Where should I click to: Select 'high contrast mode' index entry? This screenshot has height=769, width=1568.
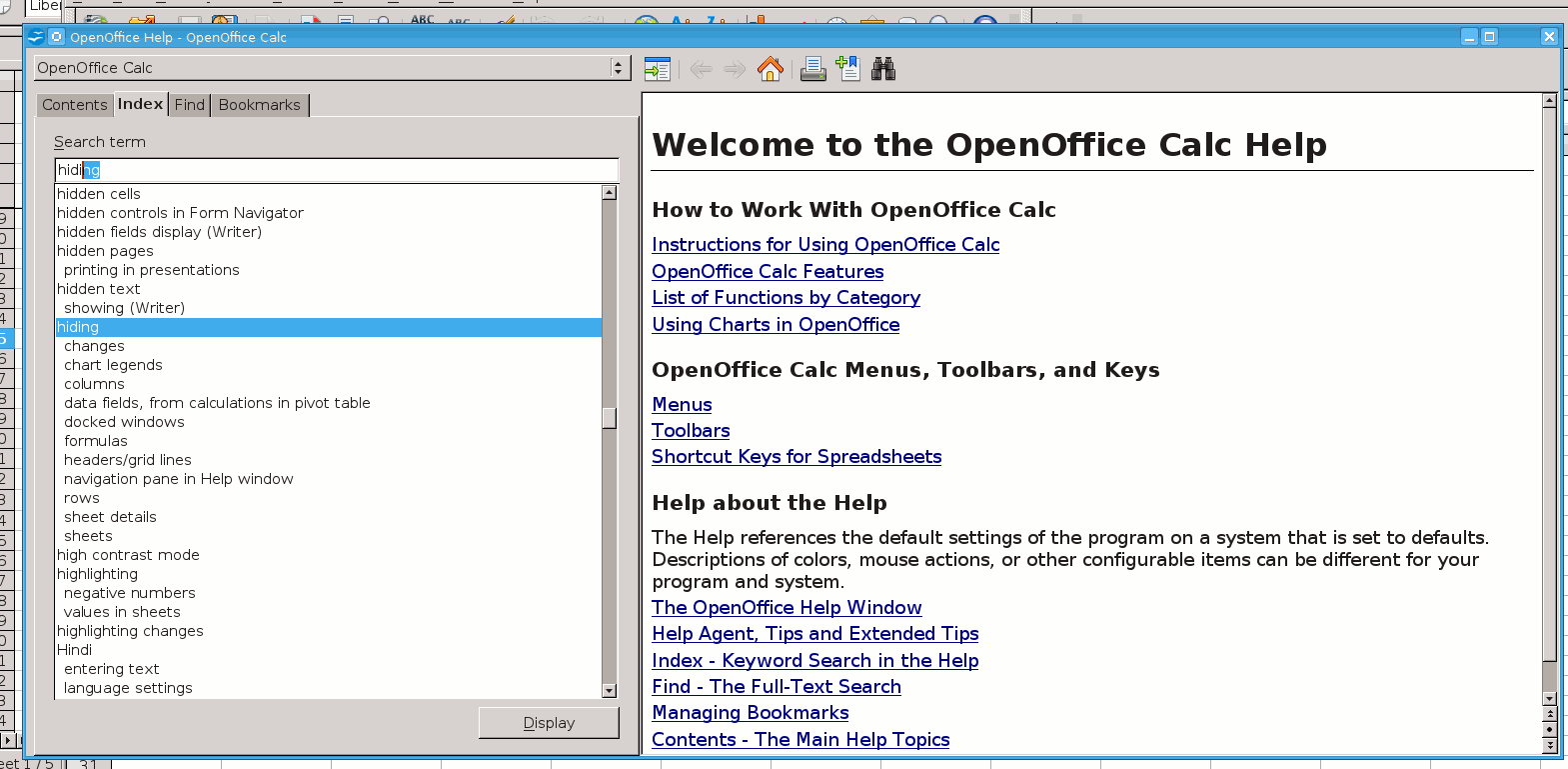[128, 555]
